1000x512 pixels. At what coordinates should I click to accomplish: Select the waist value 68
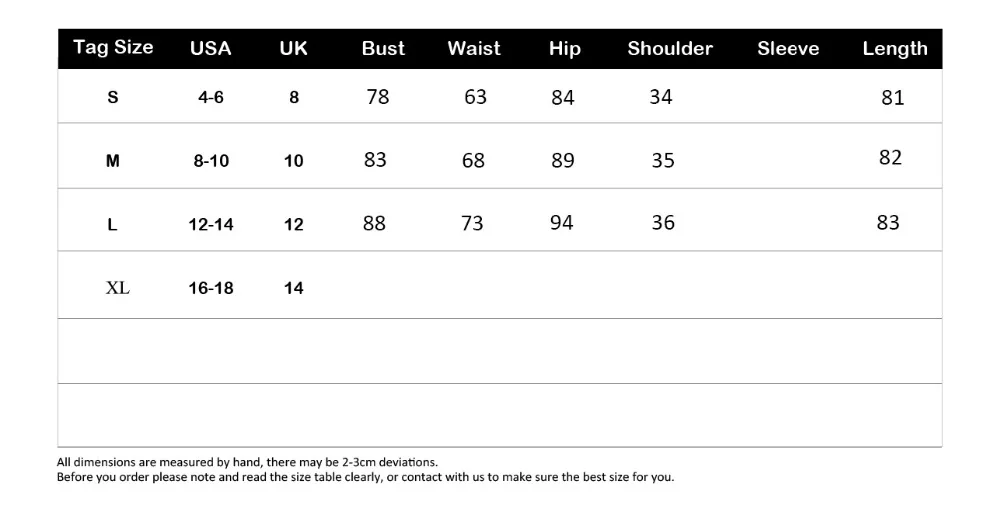click(473, 160)
